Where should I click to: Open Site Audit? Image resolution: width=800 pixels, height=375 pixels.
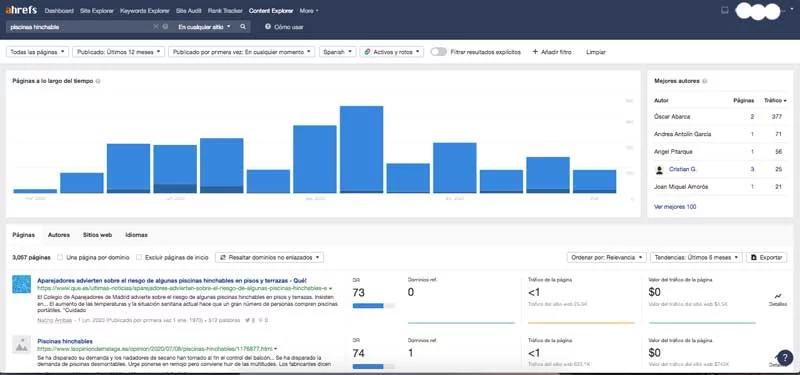click(188, 11)
